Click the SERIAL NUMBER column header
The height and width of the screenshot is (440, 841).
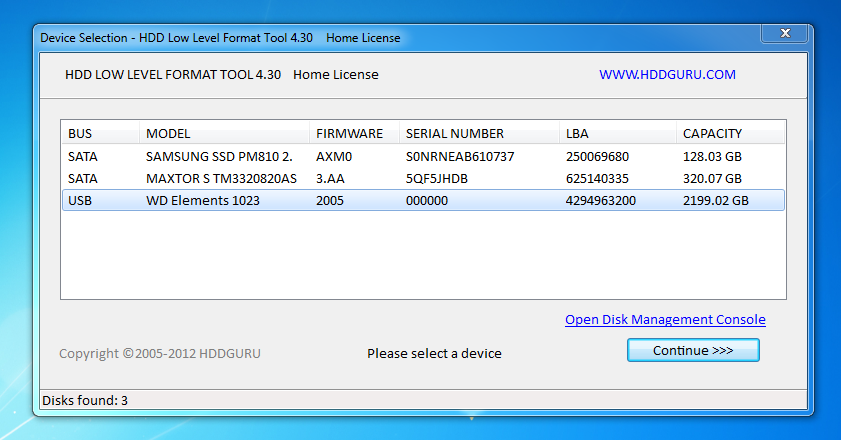point(479,133)
